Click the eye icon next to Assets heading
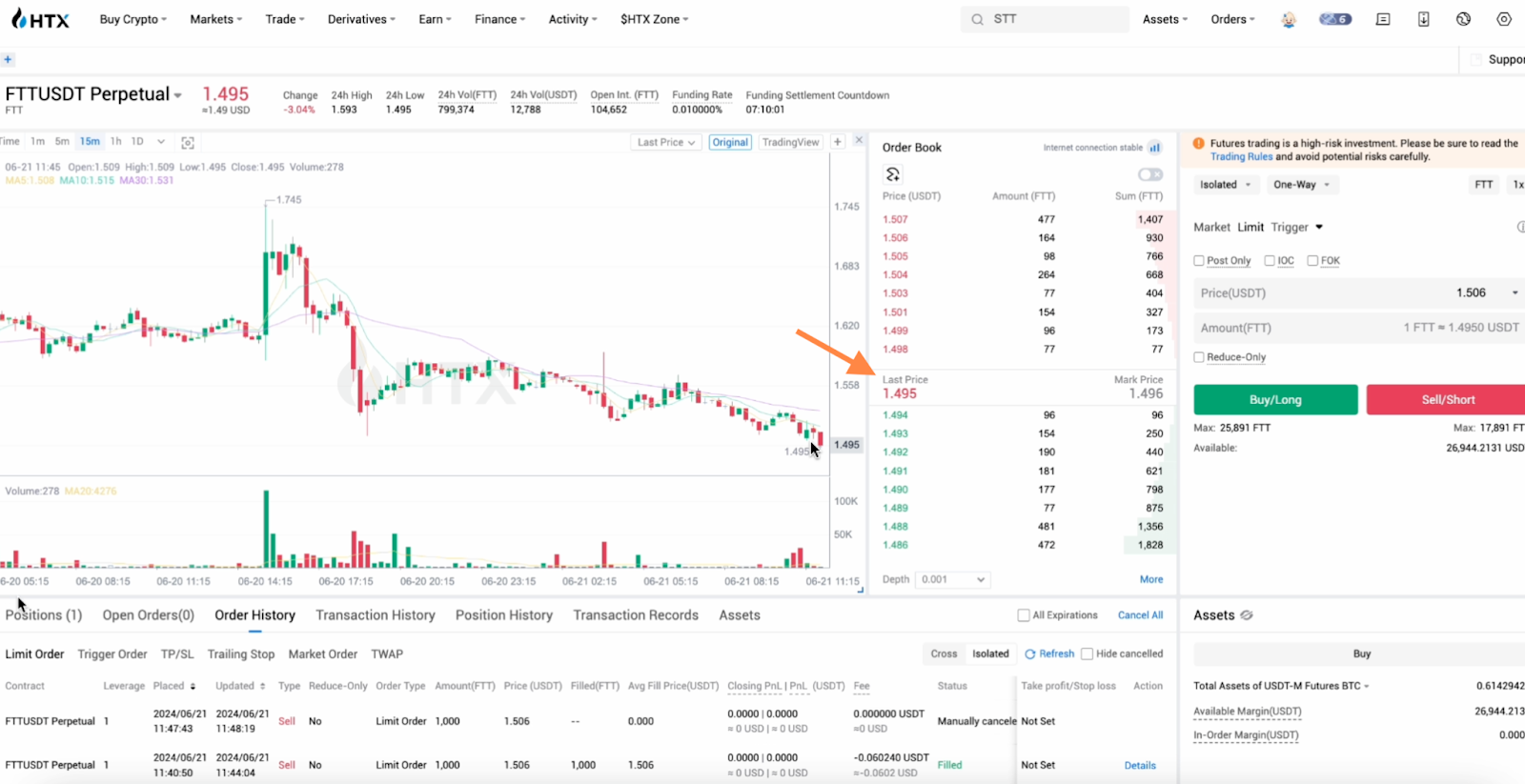Image resolution: width=1525 pixels, height=784 pixels. coord(1247,615)
